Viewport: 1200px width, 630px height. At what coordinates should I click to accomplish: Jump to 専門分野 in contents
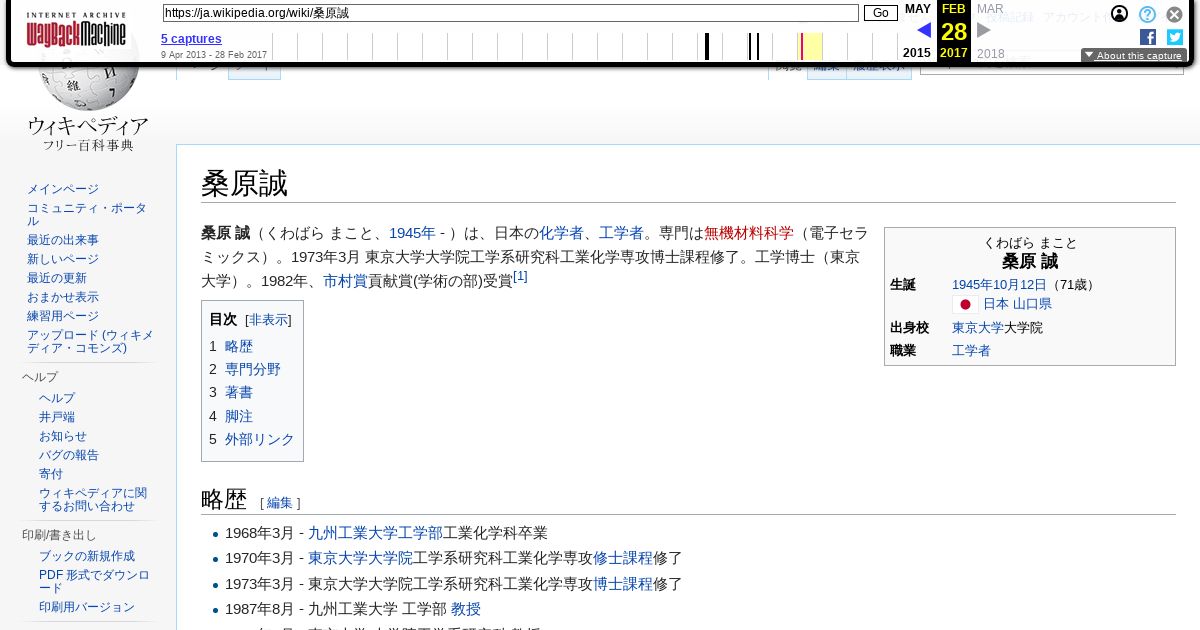[253, 369]
